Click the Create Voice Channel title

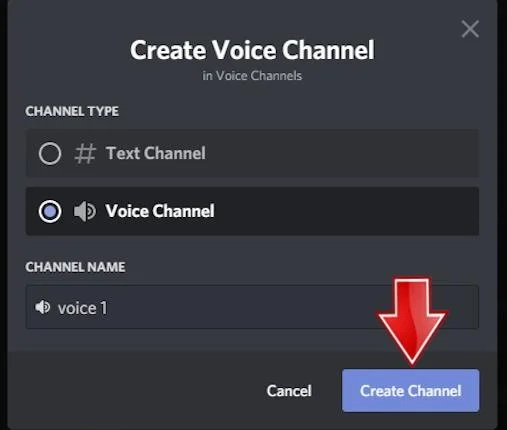point(252,50)
